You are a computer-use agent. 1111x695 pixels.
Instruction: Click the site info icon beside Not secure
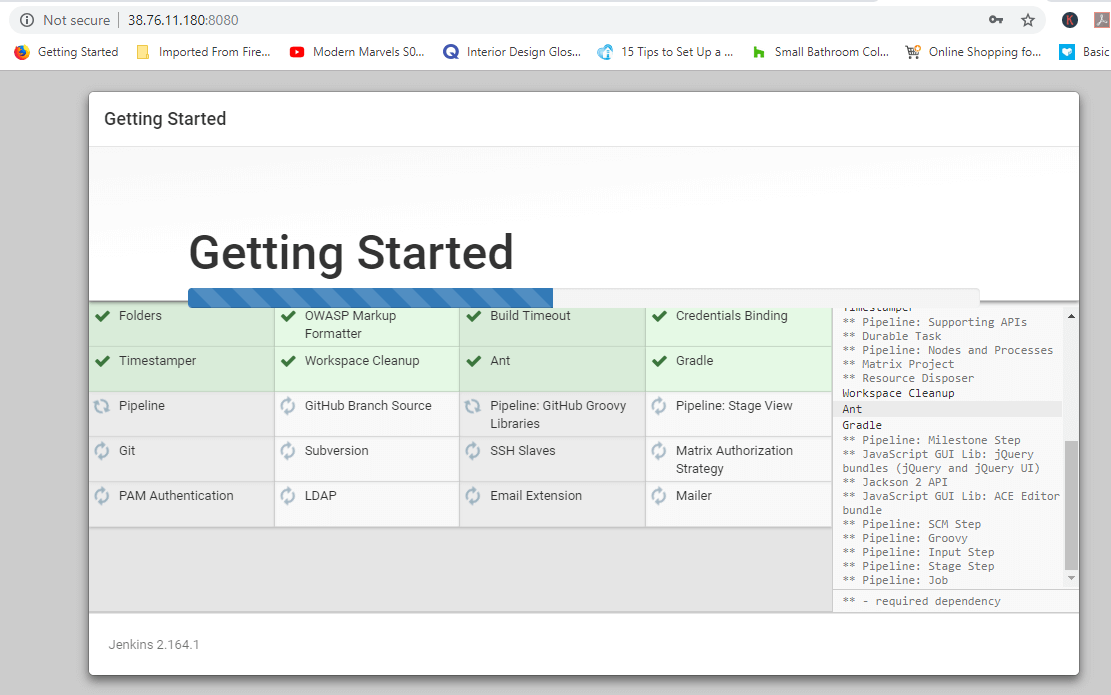(27, 20)
